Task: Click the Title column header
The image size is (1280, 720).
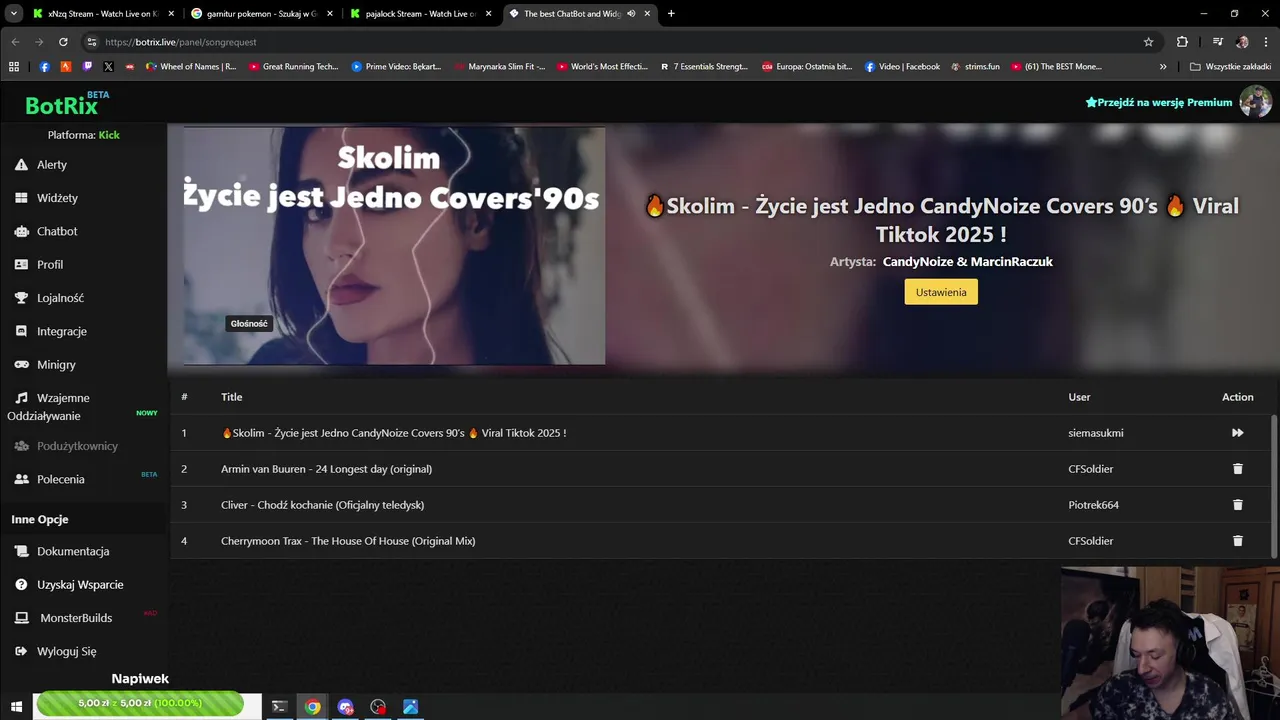Action: pos(232,397)
